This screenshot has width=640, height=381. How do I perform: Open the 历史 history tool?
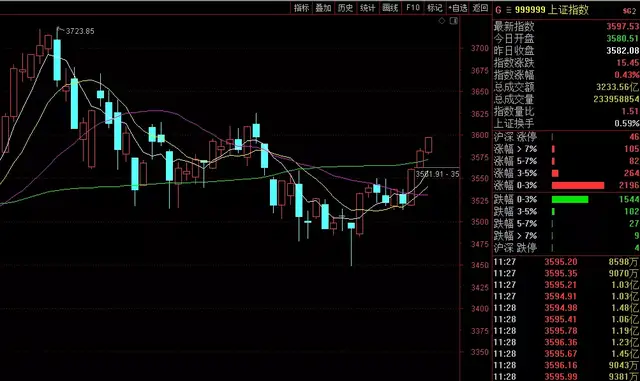click(x=345, y=8)
